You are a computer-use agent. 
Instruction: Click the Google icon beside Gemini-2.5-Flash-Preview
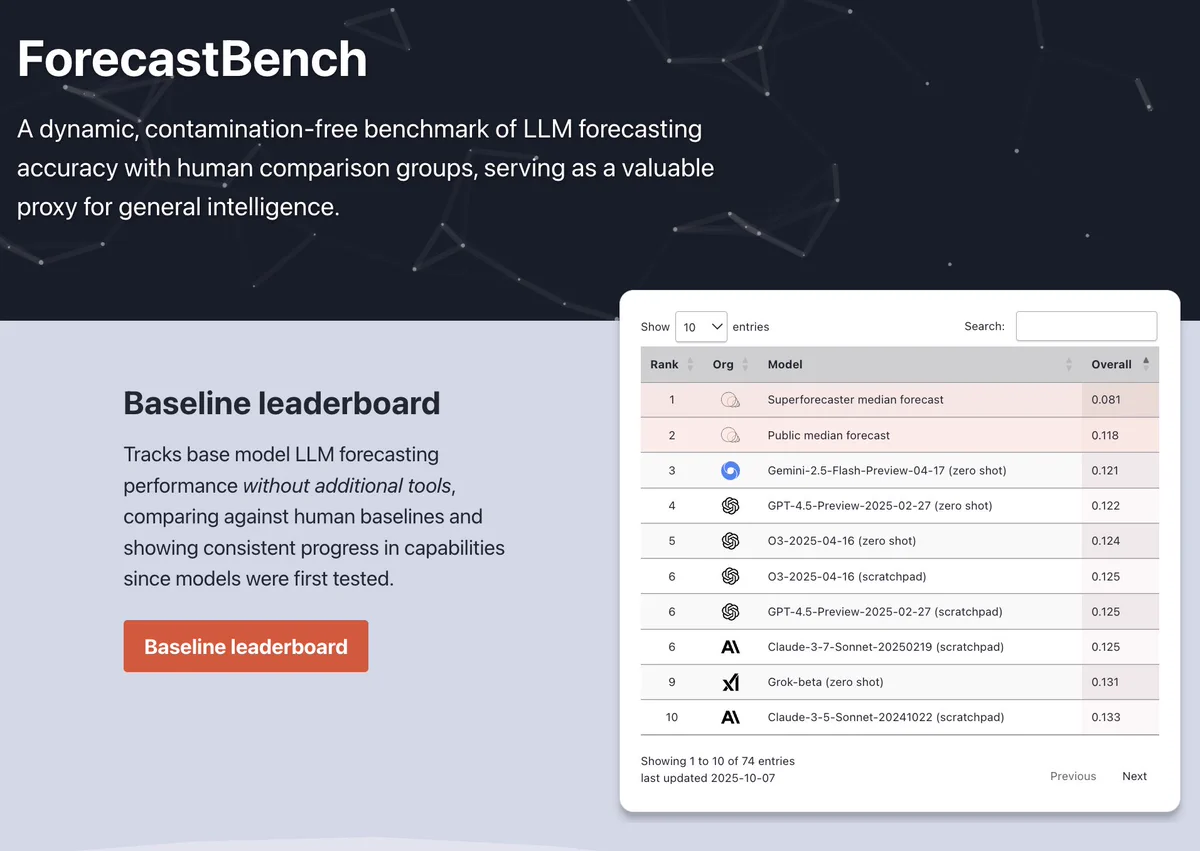[730, 470]
